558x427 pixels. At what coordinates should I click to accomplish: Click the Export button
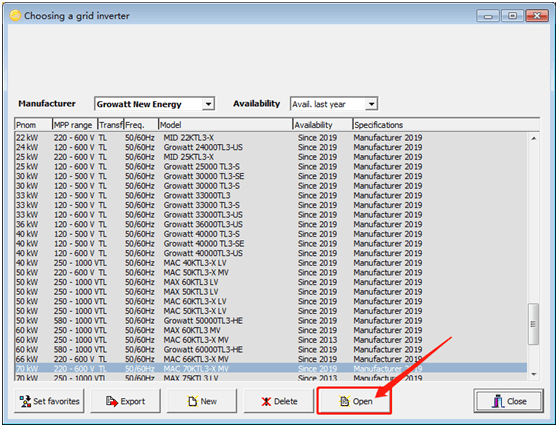tap(126, 401)
